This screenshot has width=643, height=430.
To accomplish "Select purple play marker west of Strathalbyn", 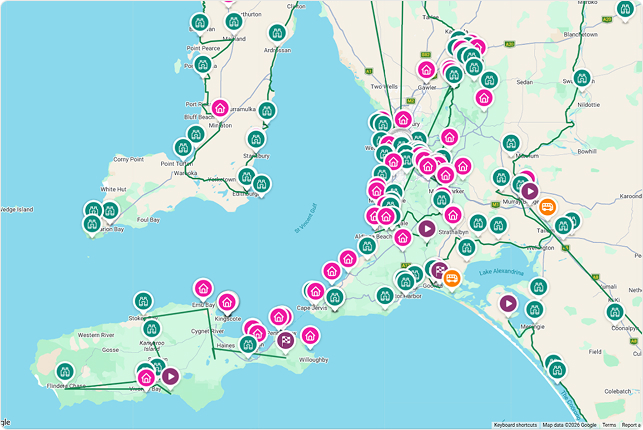I will (x=426, y=229).
